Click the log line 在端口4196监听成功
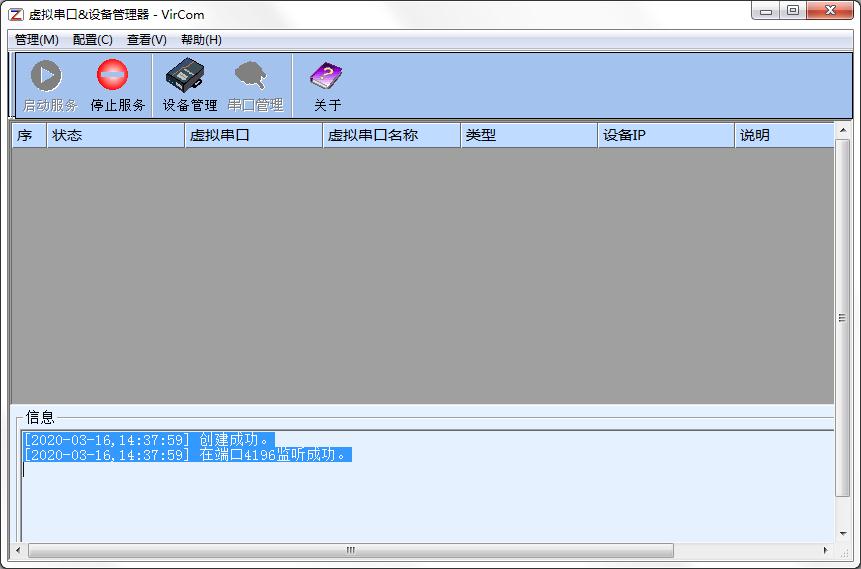 [x=187, y=455]
